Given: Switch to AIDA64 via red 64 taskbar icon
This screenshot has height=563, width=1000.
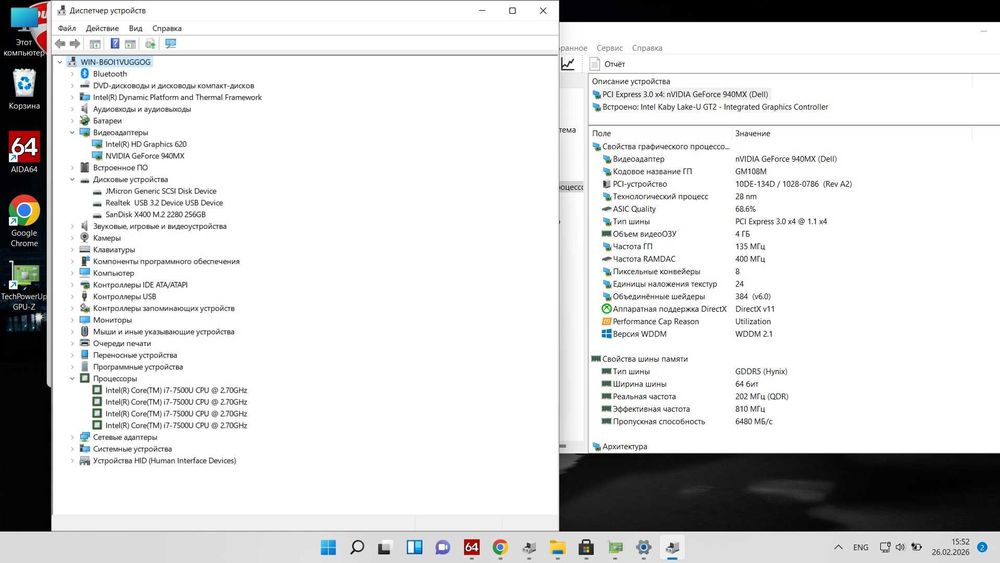Looking at the screenshot, I should tap(471, 547).
